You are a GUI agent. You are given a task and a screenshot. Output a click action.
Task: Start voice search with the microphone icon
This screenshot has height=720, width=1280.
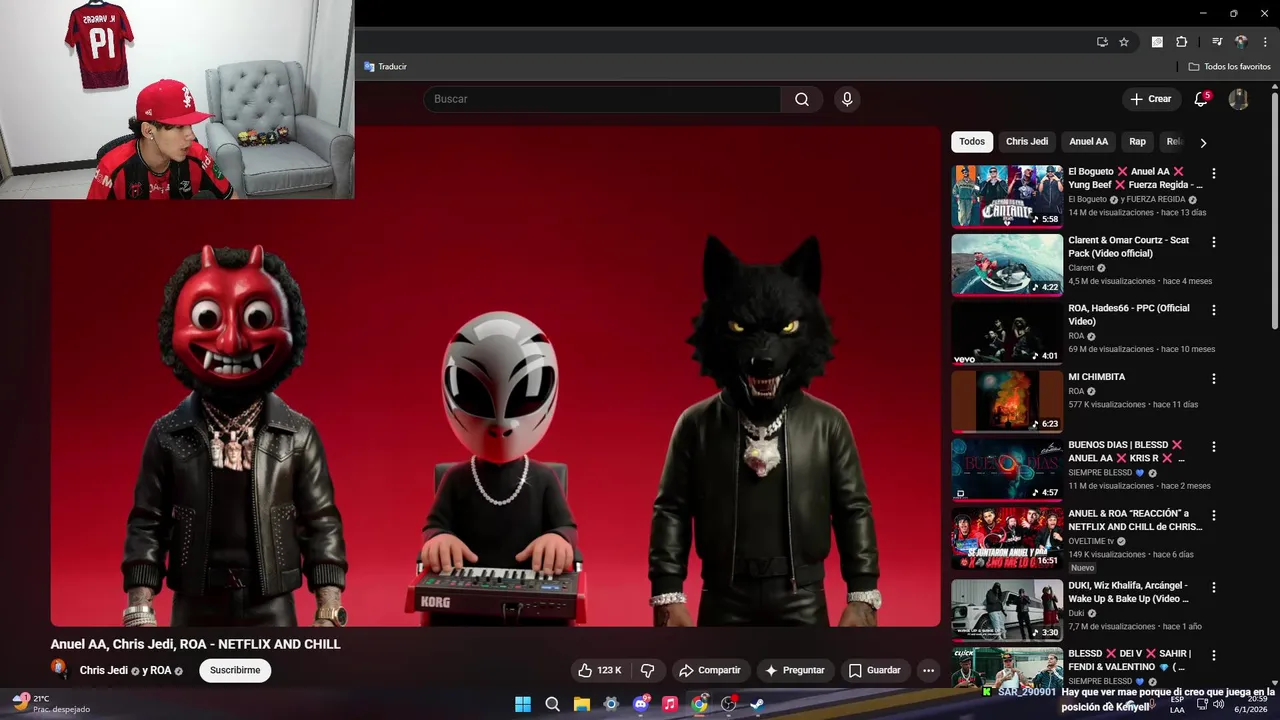point(847,99)
